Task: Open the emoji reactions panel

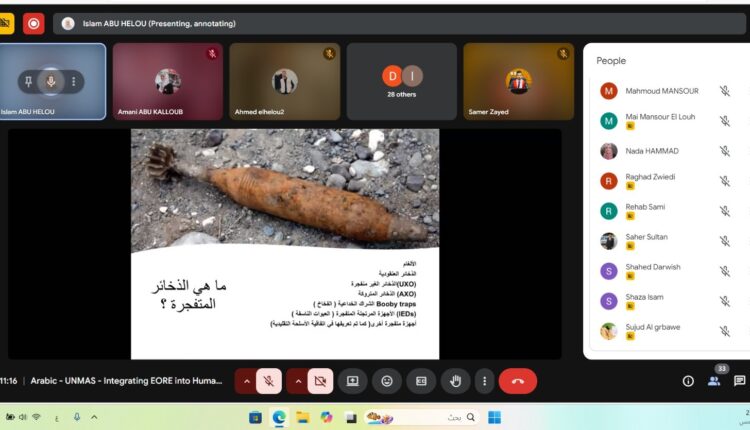Action: click(x=387, y=381)
